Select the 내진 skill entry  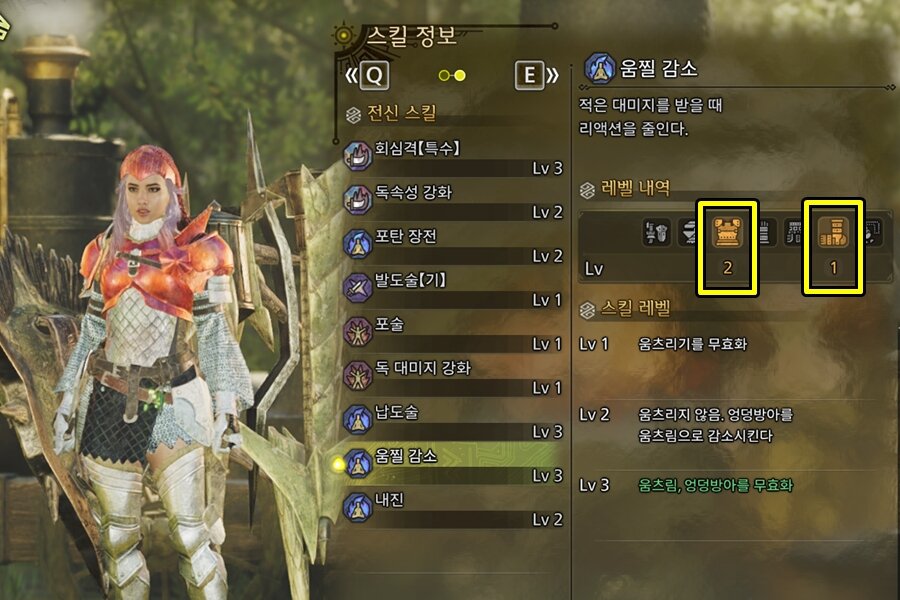tap(453, 508)
